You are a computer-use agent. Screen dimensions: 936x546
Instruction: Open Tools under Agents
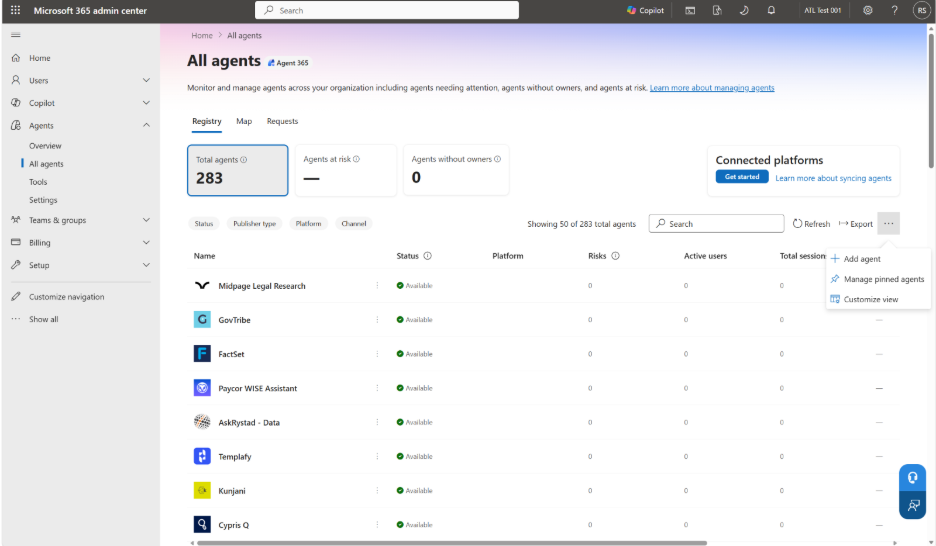click(x=38, y=181)
